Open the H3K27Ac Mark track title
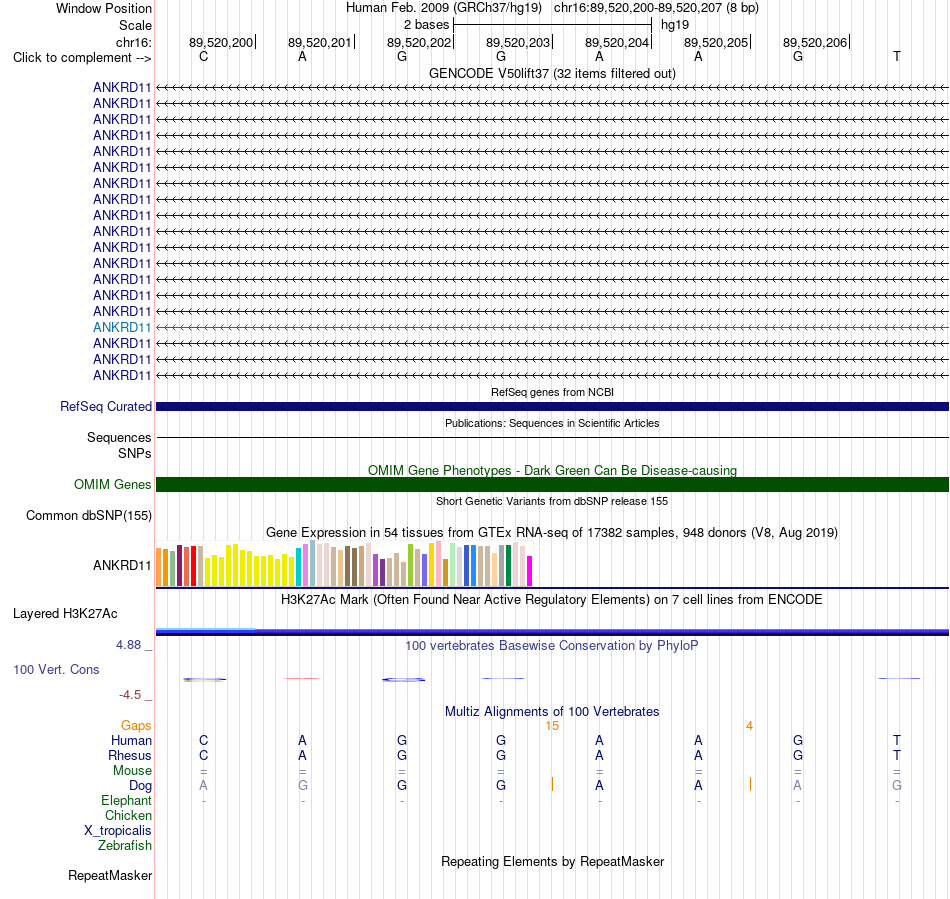Viewport: 950px width, 899px height. [x=552, y=600]
